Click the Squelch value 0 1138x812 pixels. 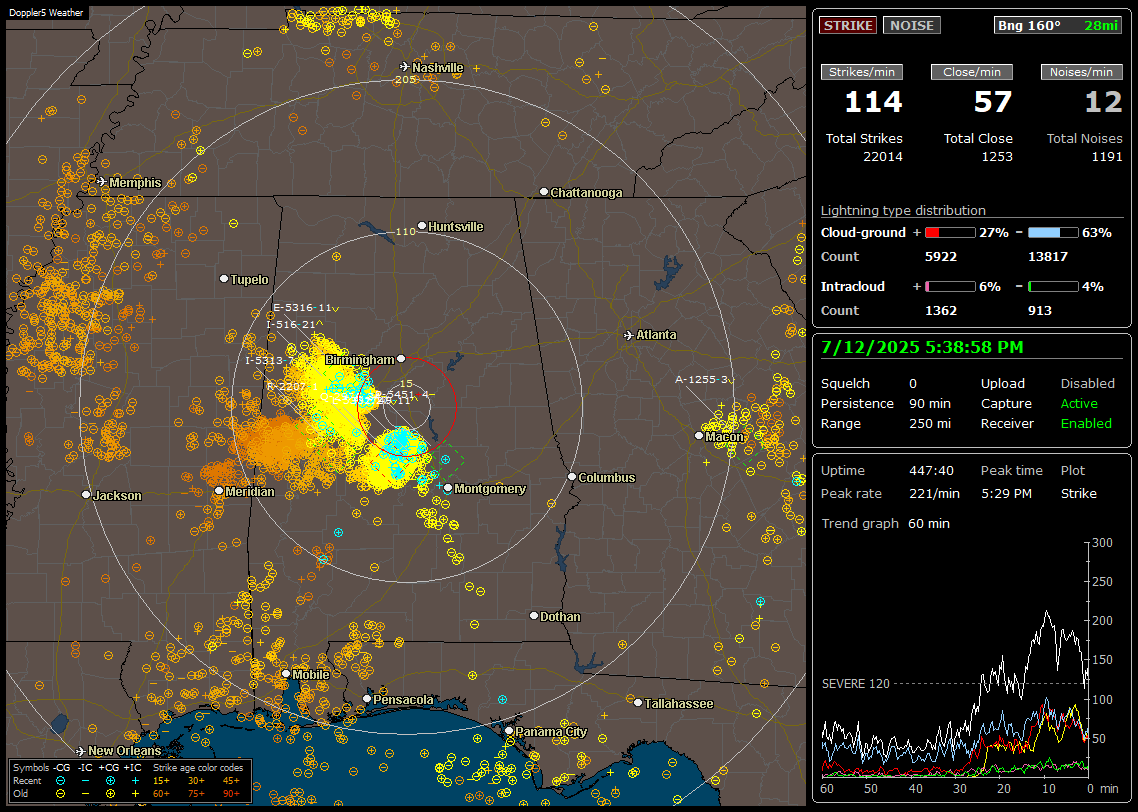pos(913,383)
